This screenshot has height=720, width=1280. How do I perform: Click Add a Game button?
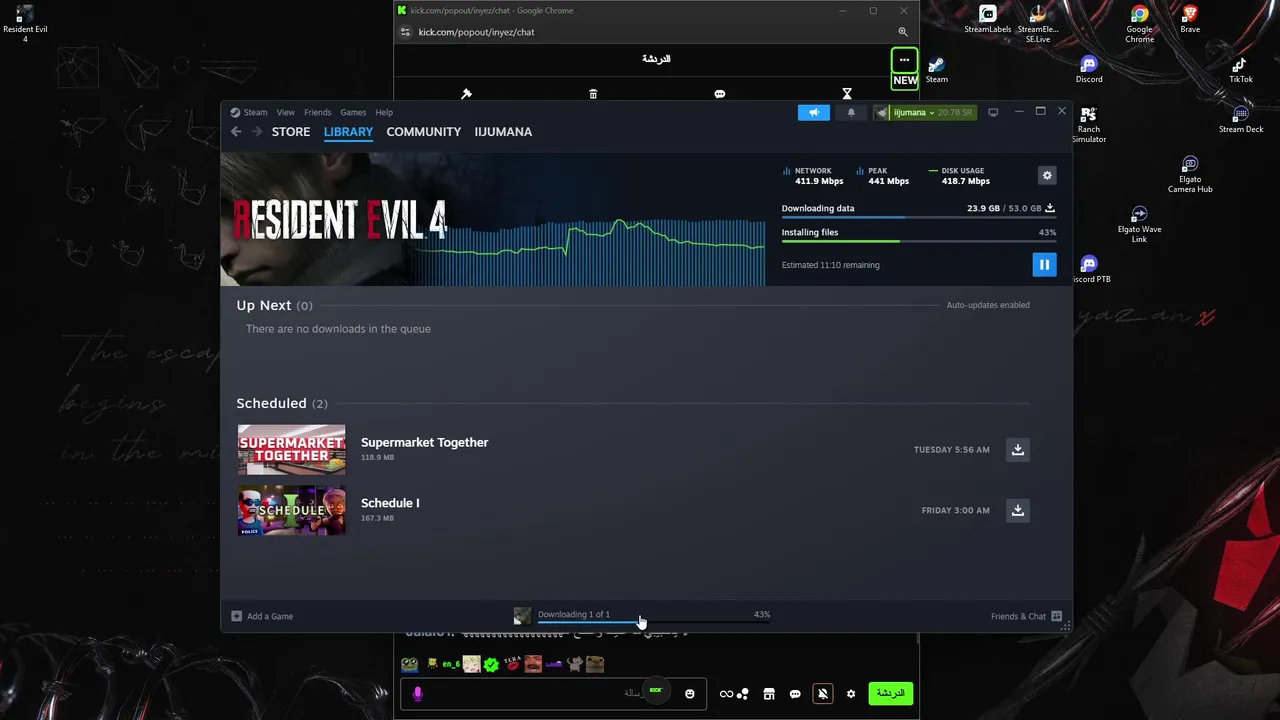(x=262, y=616)
